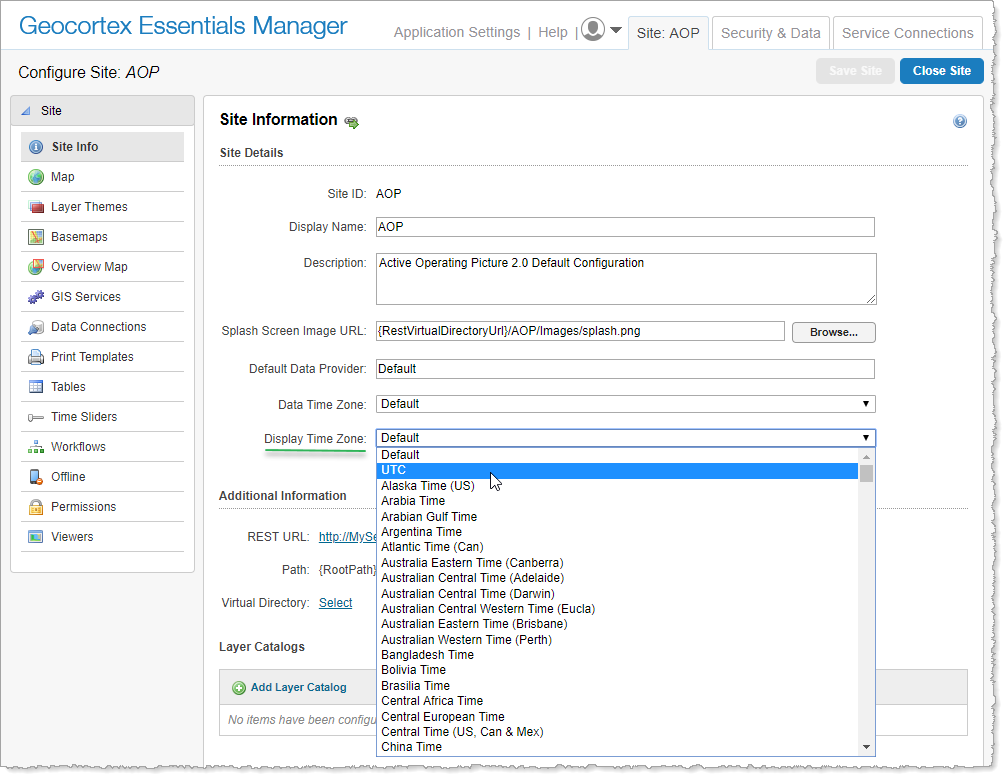Choose Arabian Gulf Time option
The image size is (1003, 774).
pos(617,517)
